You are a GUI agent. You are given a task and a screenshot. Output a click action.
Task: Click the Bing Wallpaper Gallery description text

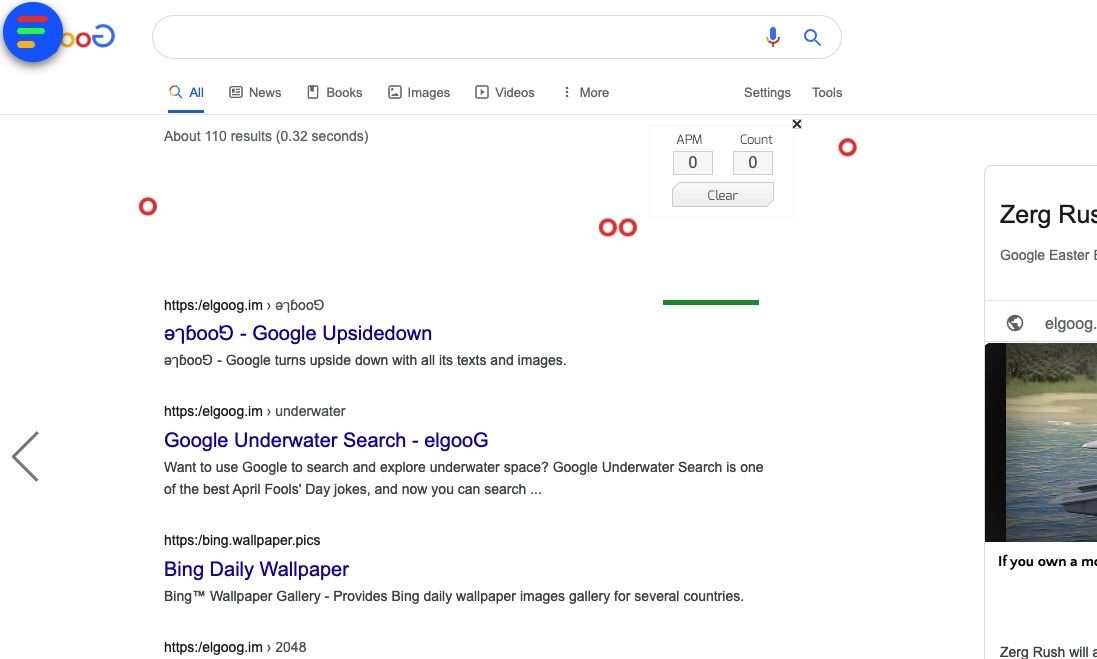coord(453,596)
